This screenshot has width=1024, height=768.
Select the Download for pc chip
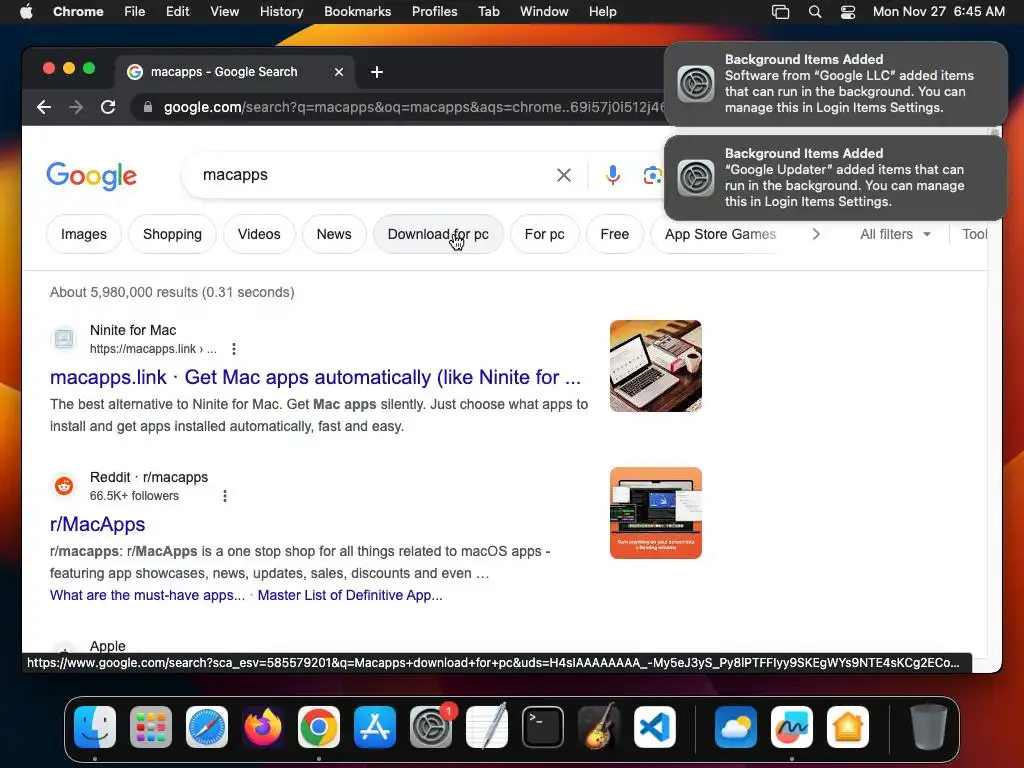pyautogui.click(x=438, y=234)
